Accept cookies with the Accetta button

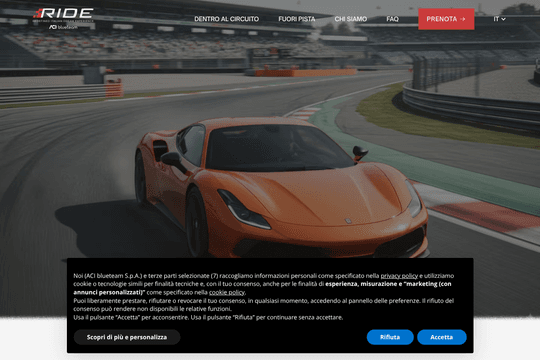[442, 337]
